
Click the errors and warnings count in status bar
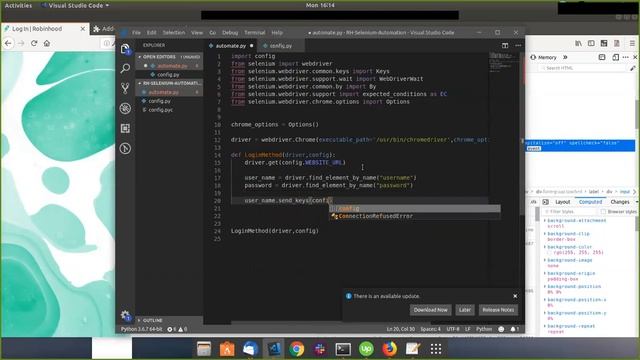pyautogui.click(x=177, y=329)
